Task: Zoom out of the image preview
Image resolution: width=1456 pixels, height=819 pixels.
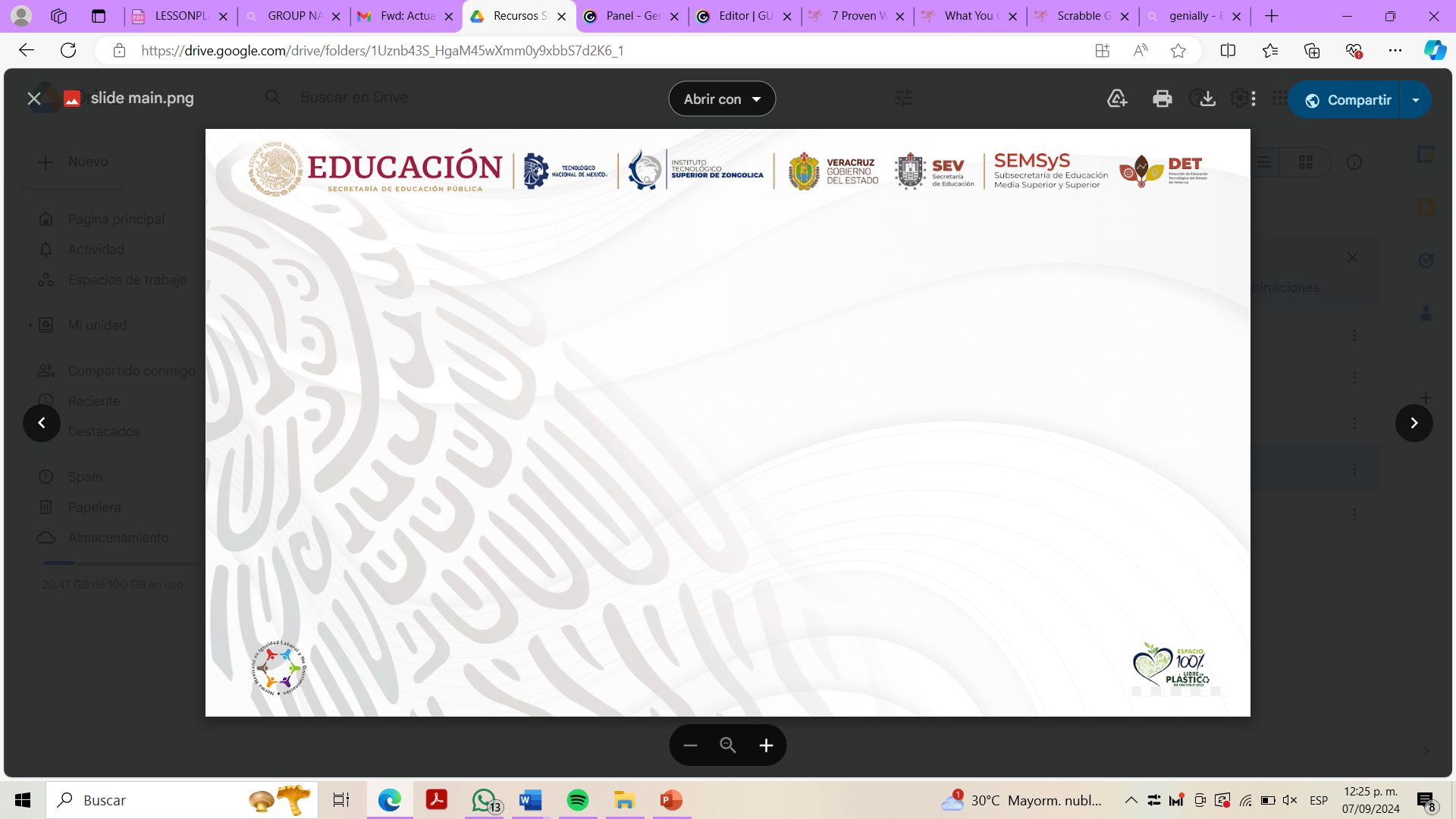Action: (x=690, y=745)
